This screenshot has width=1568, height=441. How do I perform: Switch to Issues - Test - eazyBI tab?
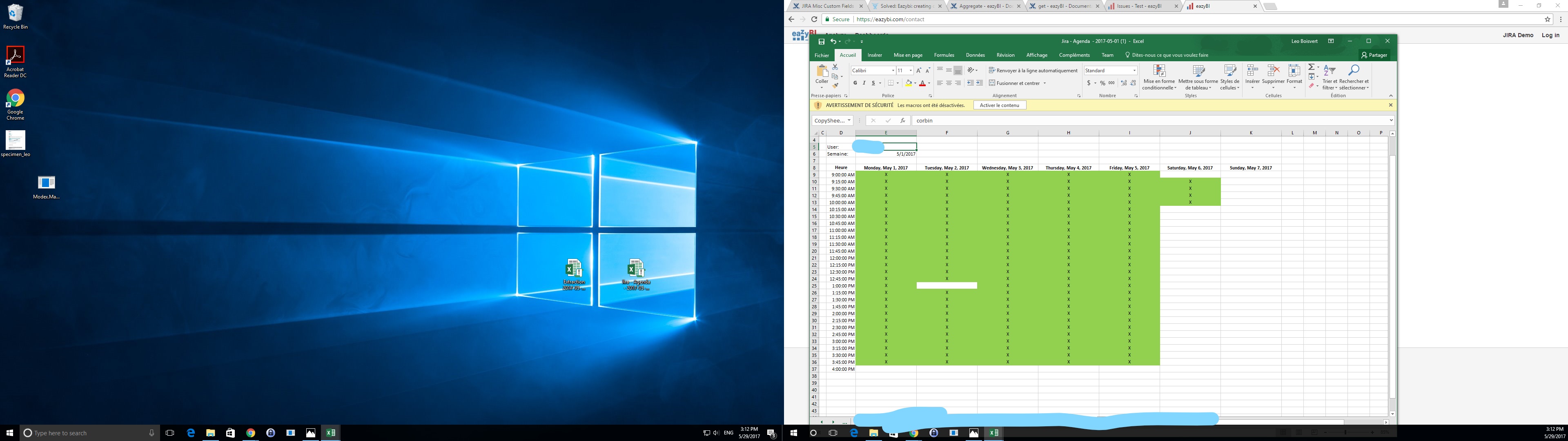point(1143,6)
